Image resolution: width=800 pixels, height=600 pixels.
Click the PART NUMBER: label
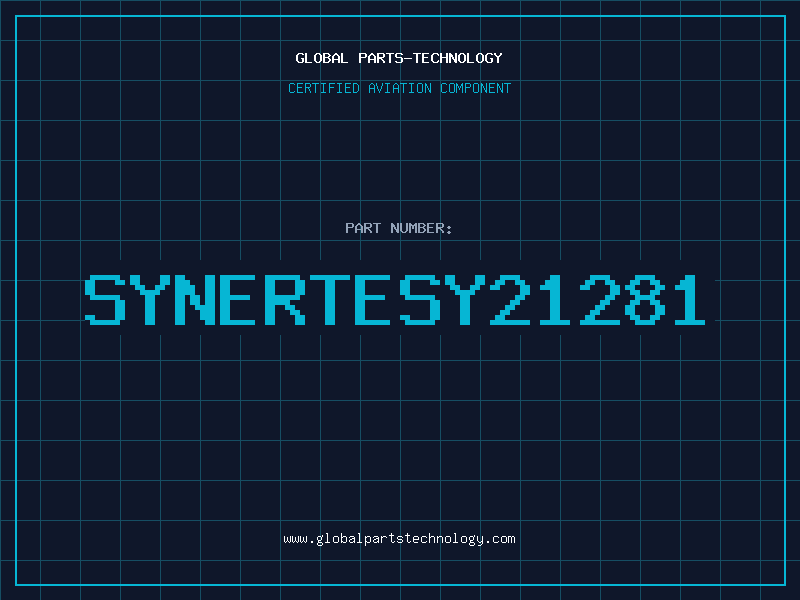tap(399, 228)
